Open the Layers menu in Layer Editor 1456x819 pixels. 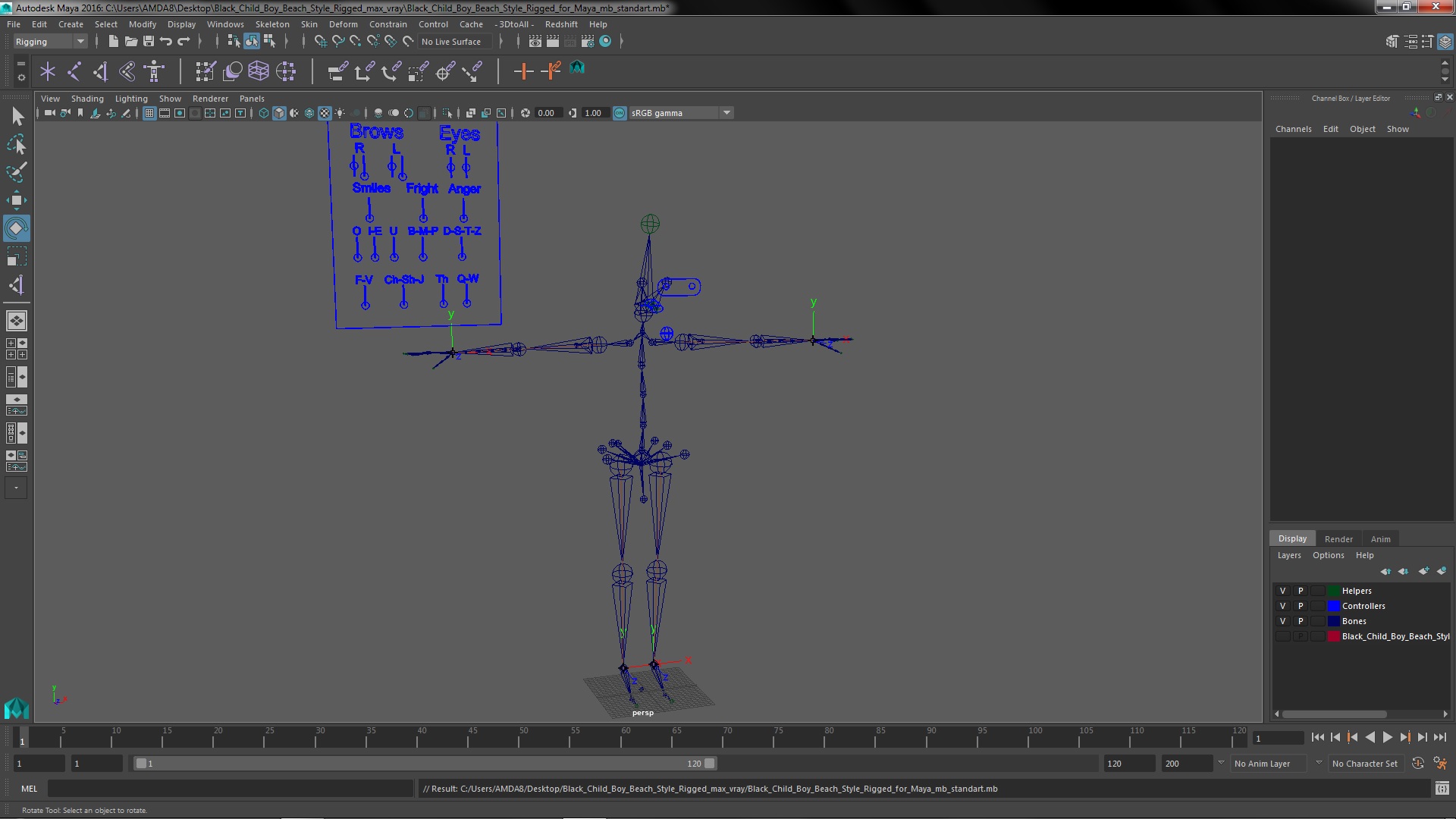tap(1288, 555)
